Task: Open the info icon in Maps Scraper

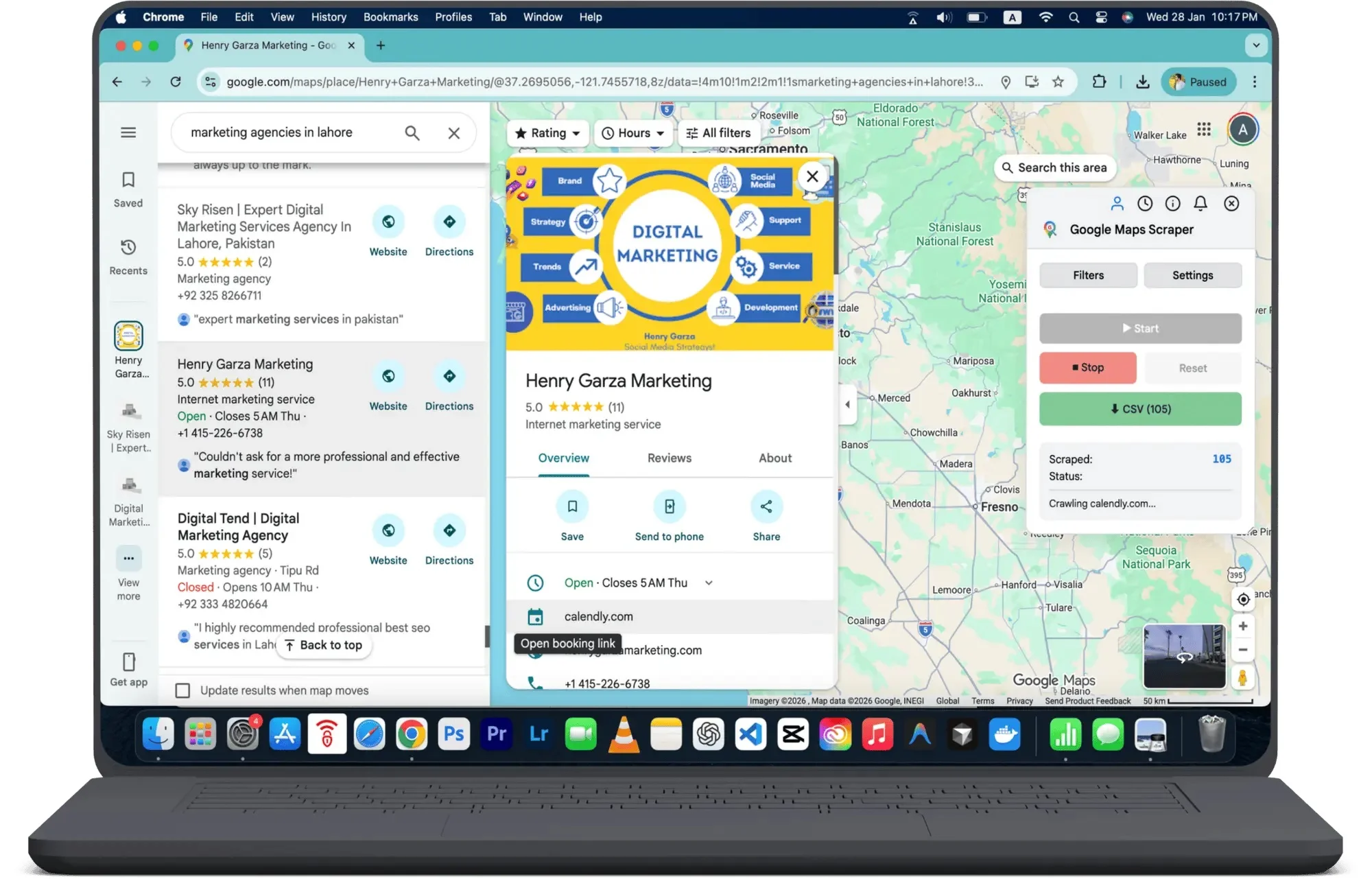Action: pyautogui.click(x=1173, y=204)
